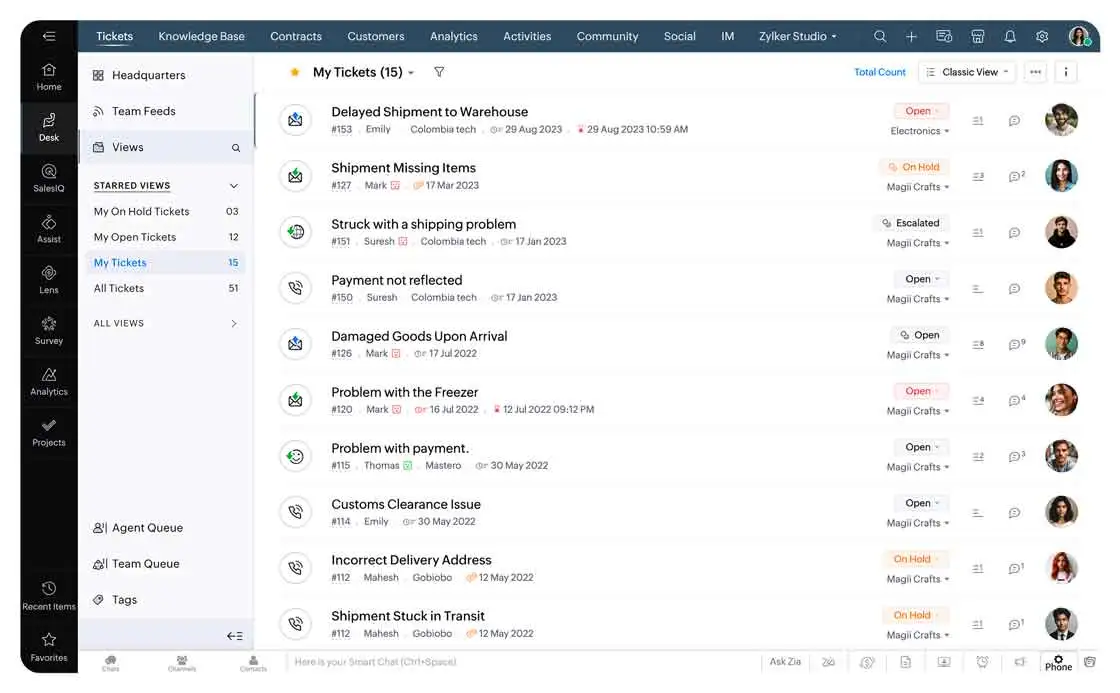Open the global search icon
The image size is (1120, 693).
coord(879,36)
